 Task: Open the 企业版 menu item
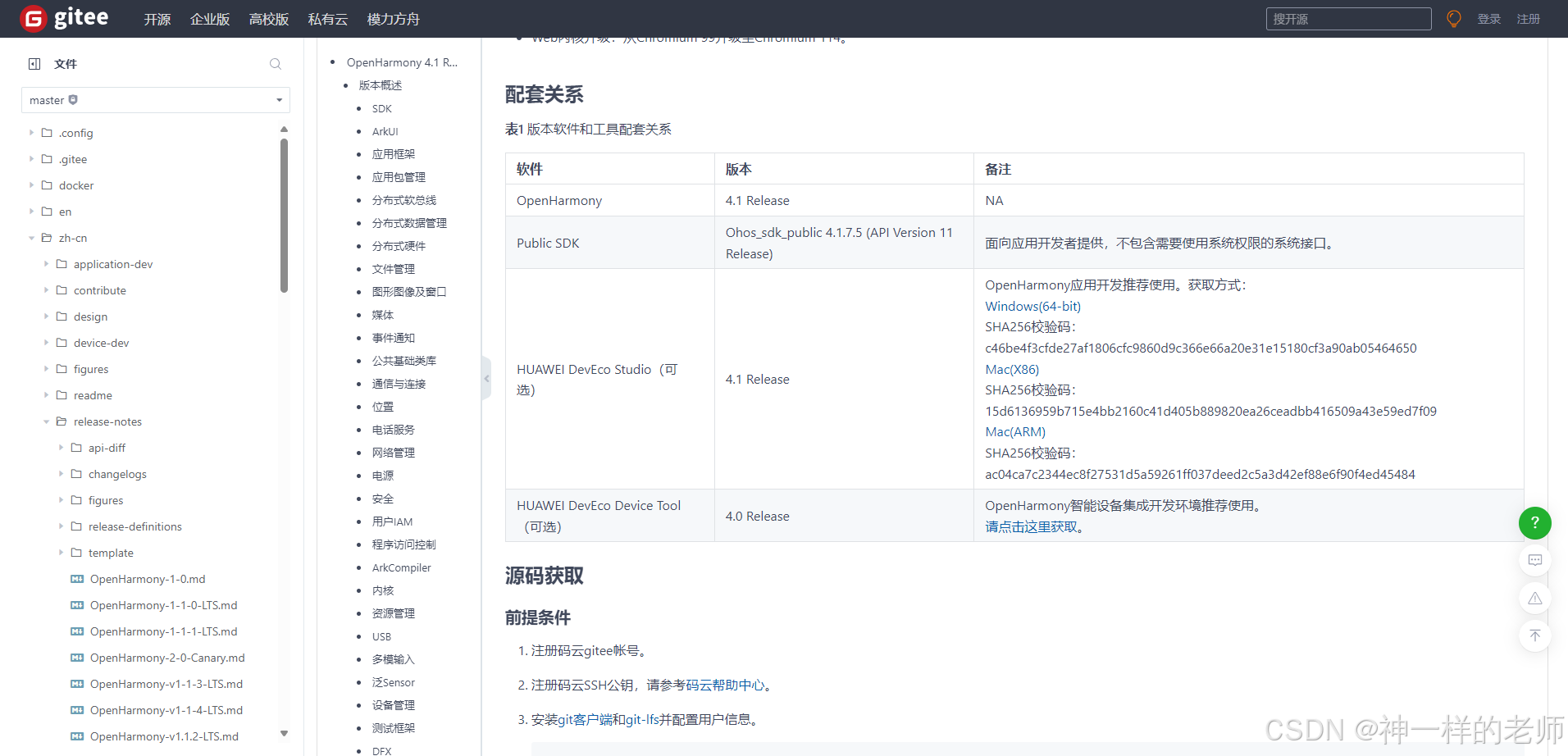coord(210,19)
